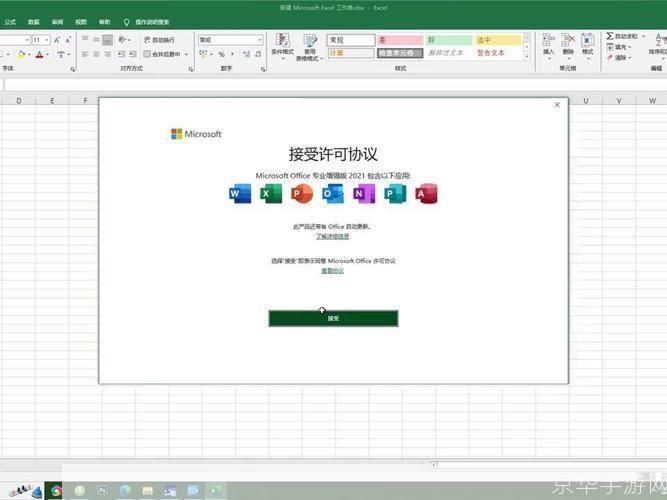This screenshot has width=667, height=500.
Task: Apply the pink 差 bad cell style
Action: coord(400,40)
